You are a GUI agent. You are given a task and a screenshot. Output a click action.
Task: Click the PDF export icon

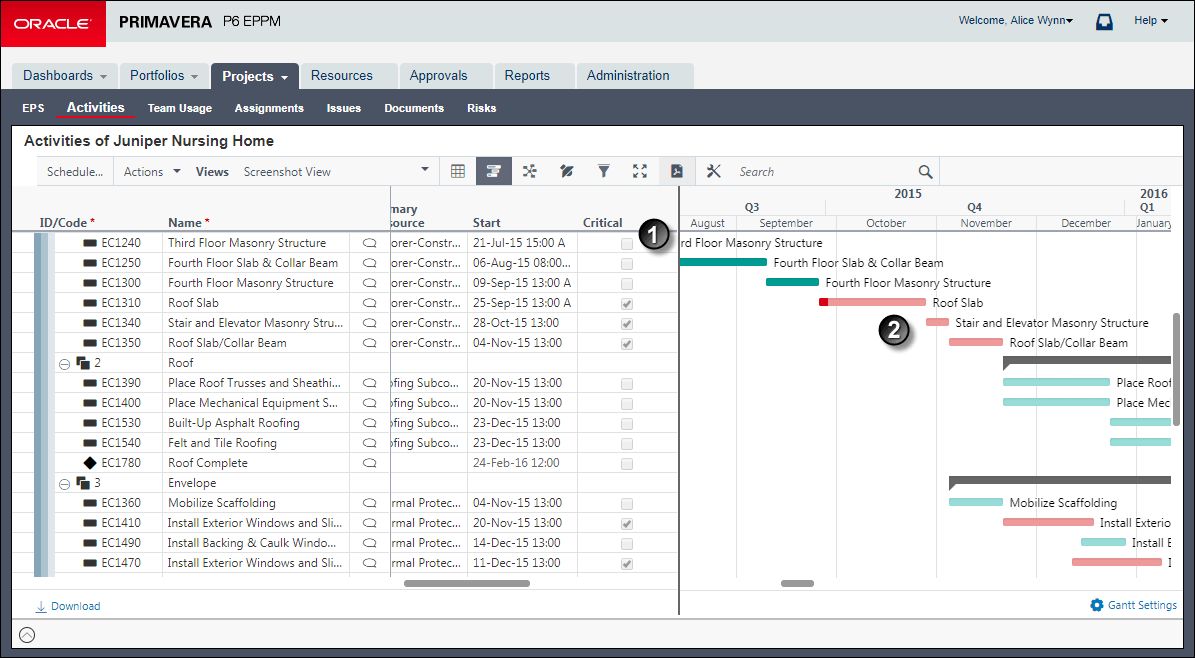(677, 172)
